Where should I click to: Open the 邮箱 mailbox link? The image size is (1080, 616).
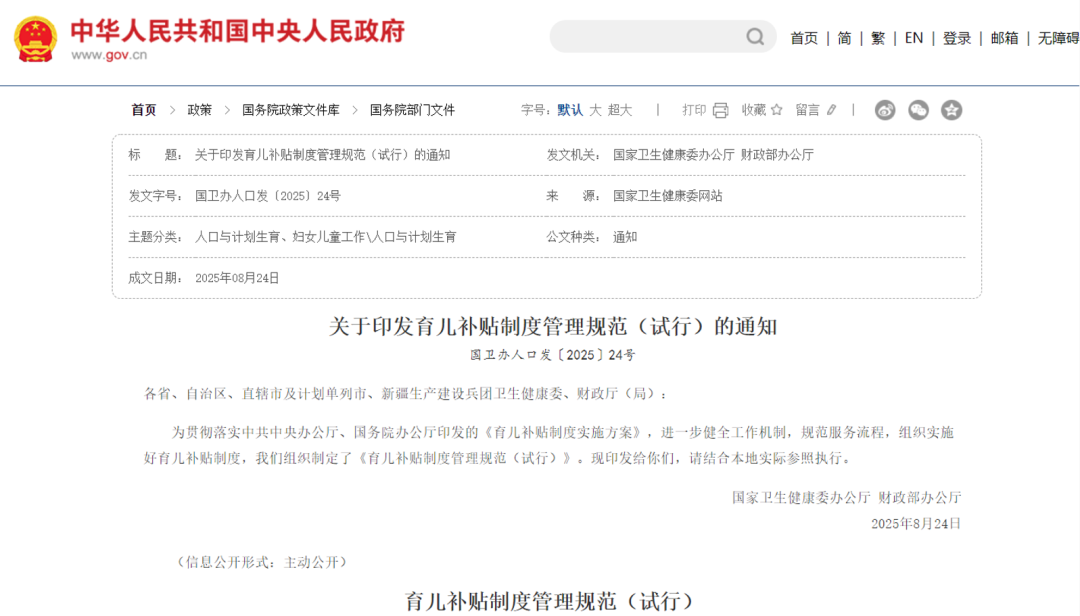[1004, 38]
